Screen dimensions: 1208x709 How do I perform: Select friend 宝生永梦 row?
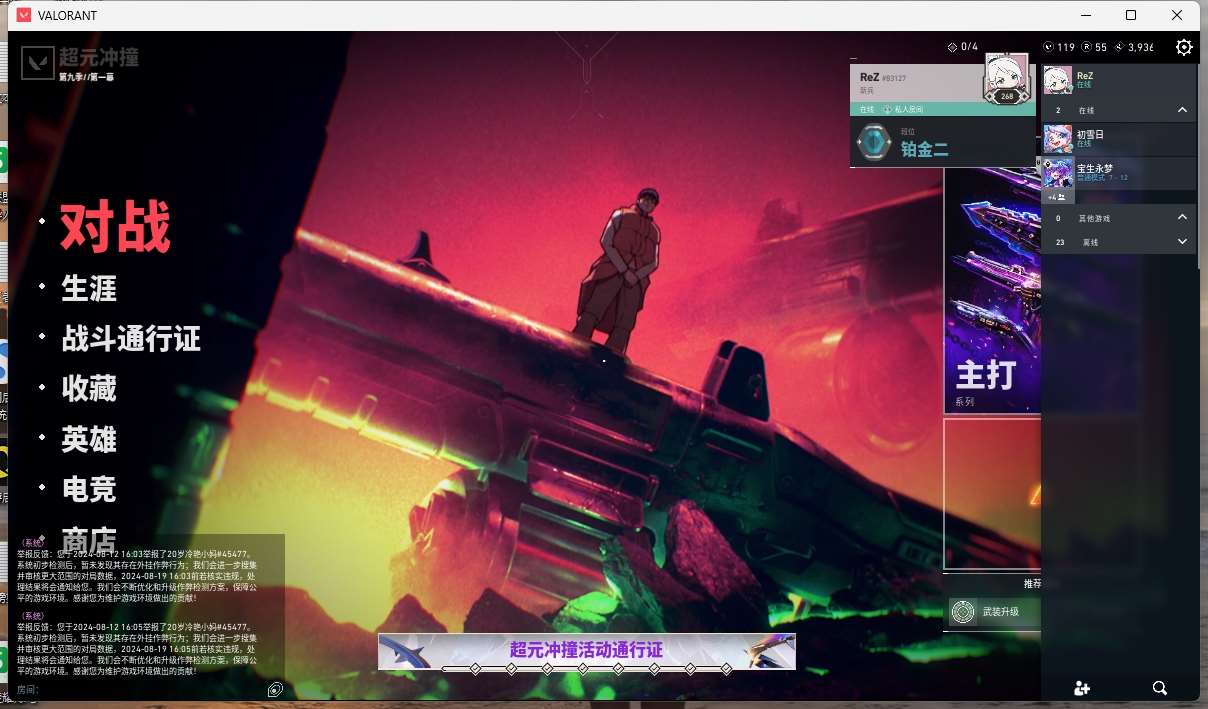[x=1119, y=173]
